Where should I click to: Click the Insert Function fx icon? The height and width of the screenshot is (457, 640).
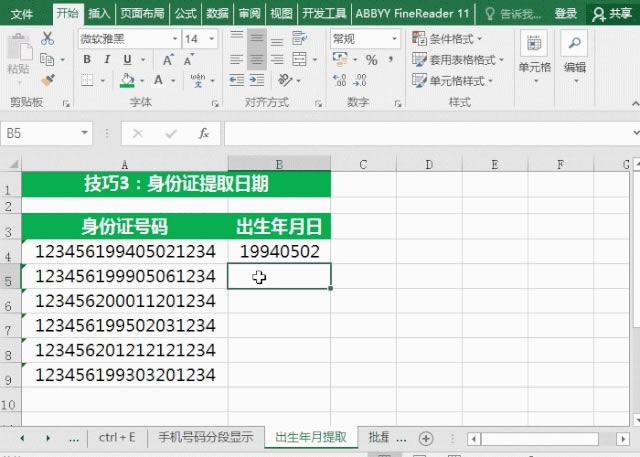click(203, 133)
